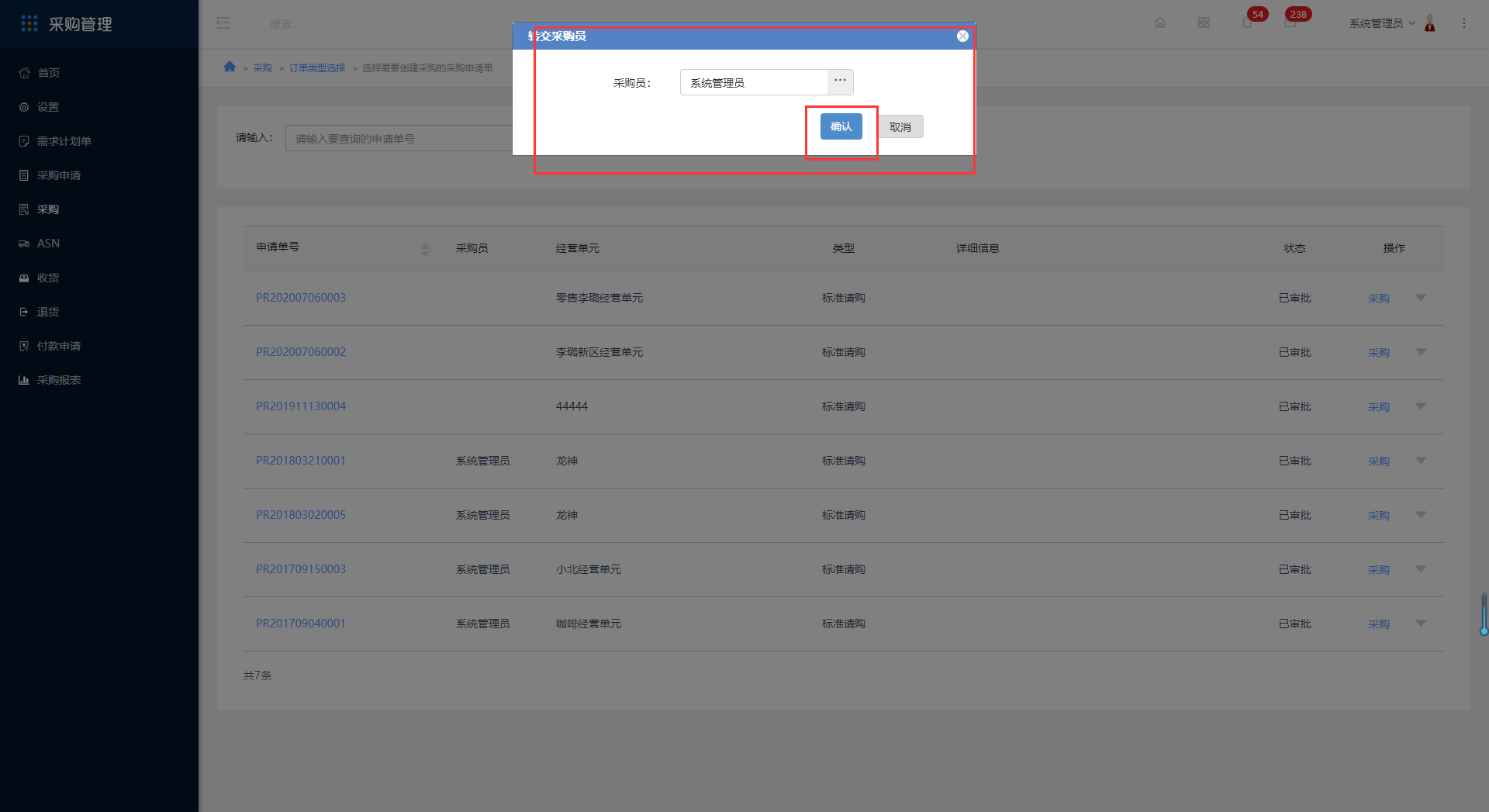This screenshot has height=812, width=1489.
Task: Open the vertical three-dot more menu
Action: (x=1464, y=23)
